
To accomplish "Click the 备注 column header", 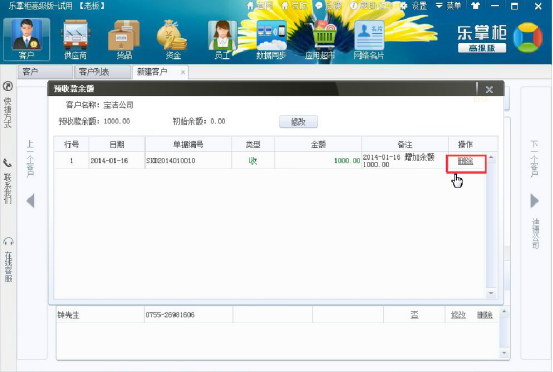I will click(405, 145).
